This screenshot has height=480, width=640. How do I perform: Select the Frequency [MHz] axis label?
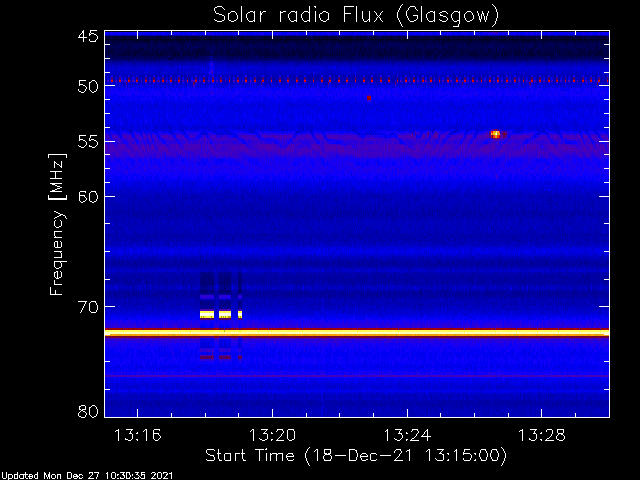point(57,224)
